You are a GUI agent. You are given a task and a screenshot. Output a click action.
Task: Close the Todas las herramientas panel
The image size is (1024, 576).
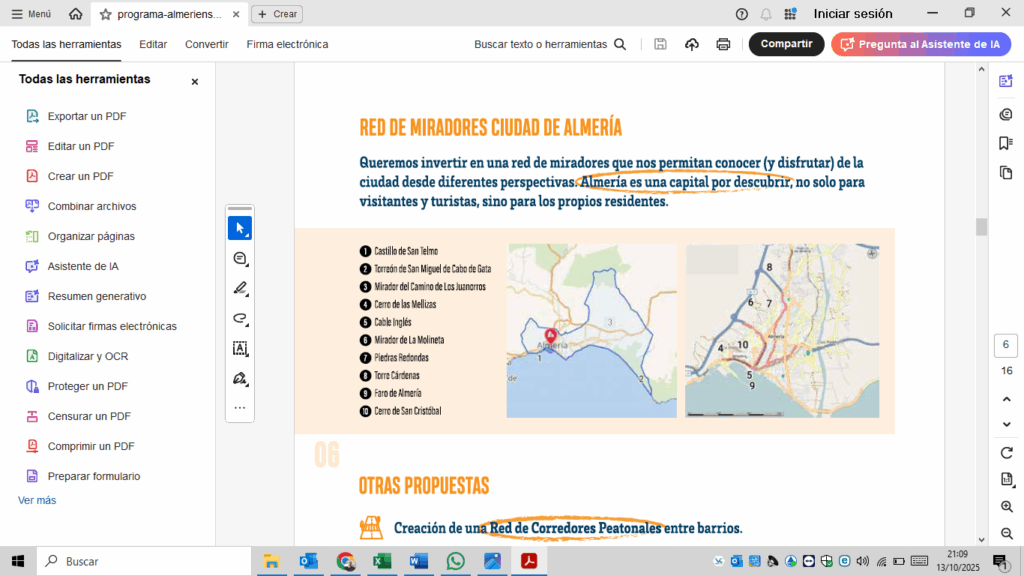coord(195,81)
